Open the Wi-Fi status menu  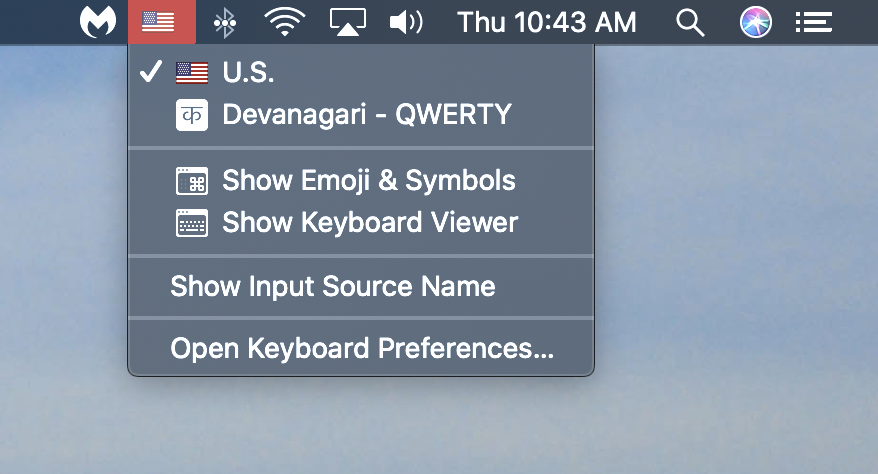pyautogui.click(x=284, y=22)
